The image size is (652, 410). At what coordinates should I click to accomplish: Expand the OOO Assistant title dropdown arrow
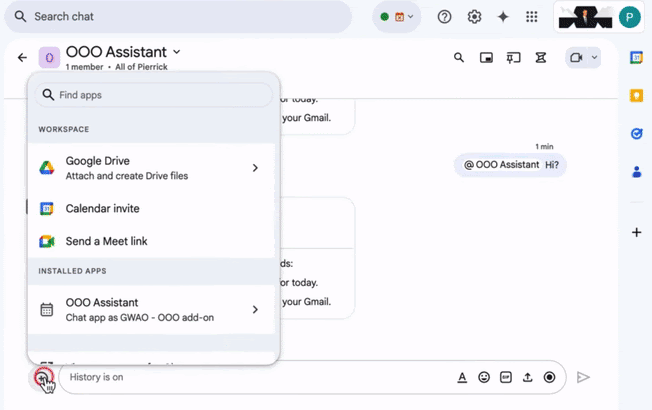click(x=177, y=52)
